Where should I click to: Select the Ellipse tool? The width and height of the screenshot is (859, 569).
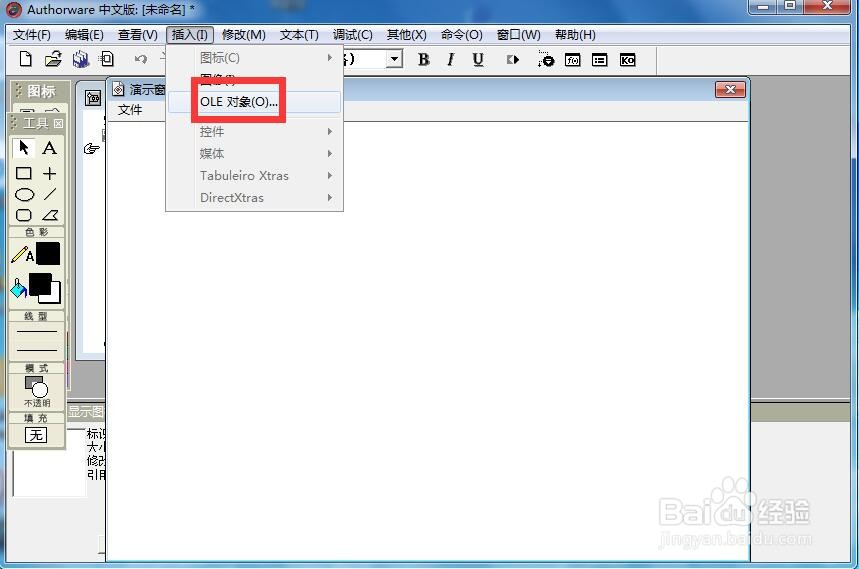point(24,194)
